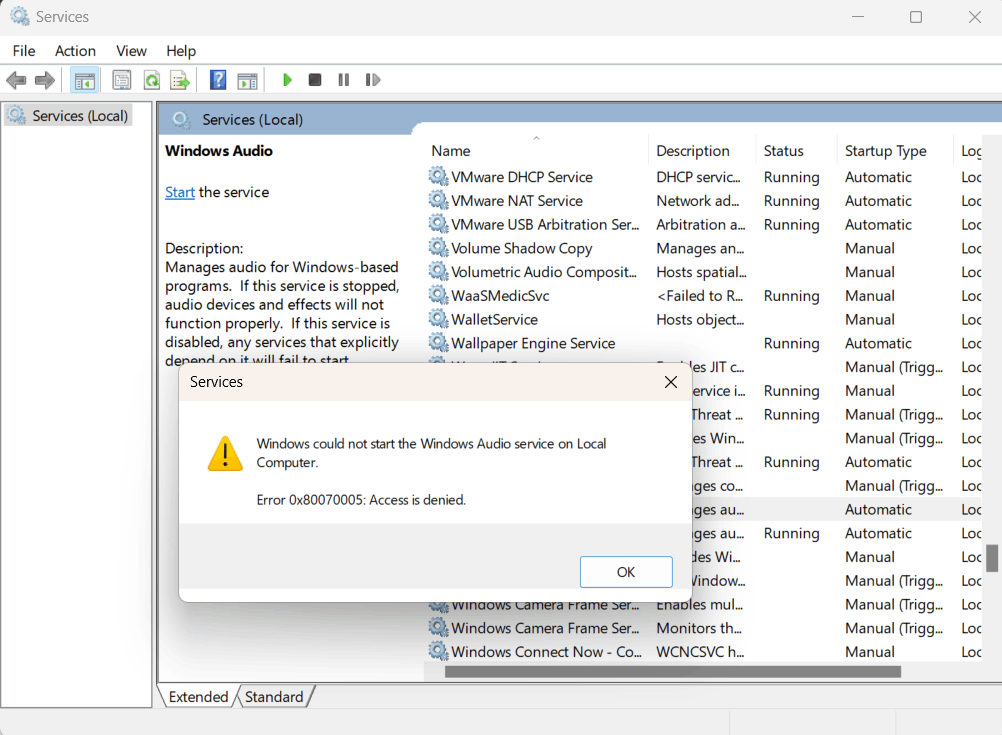This screenshot has height=735, width=1002.
Task: Click the 'Monitors th...' description cell
Action: [699, 628]
